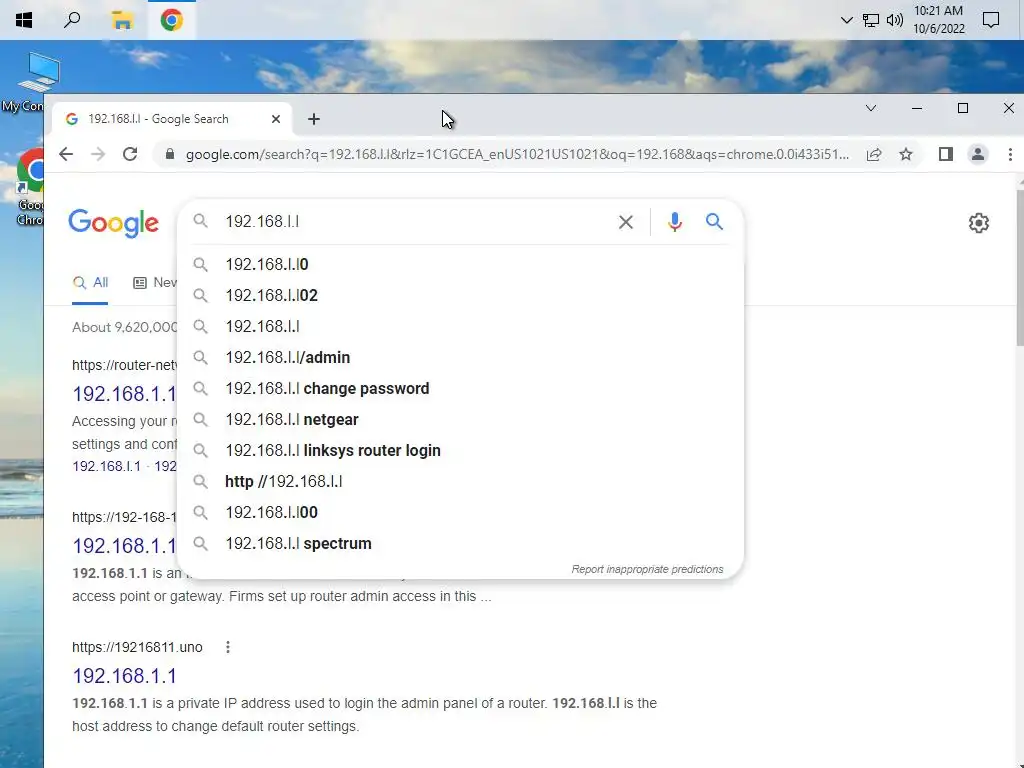Open 192.168.1.1 result from 192-168-1 site
Screen dimensions: 1024x768
(124, 546)
